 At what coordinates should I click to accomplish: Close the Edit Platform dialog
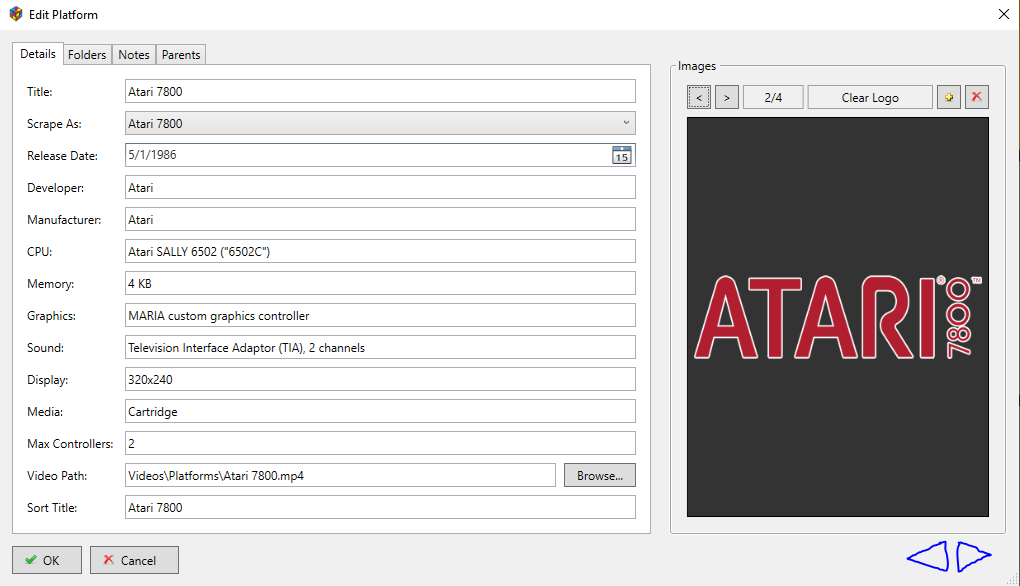pos(1004,14)
